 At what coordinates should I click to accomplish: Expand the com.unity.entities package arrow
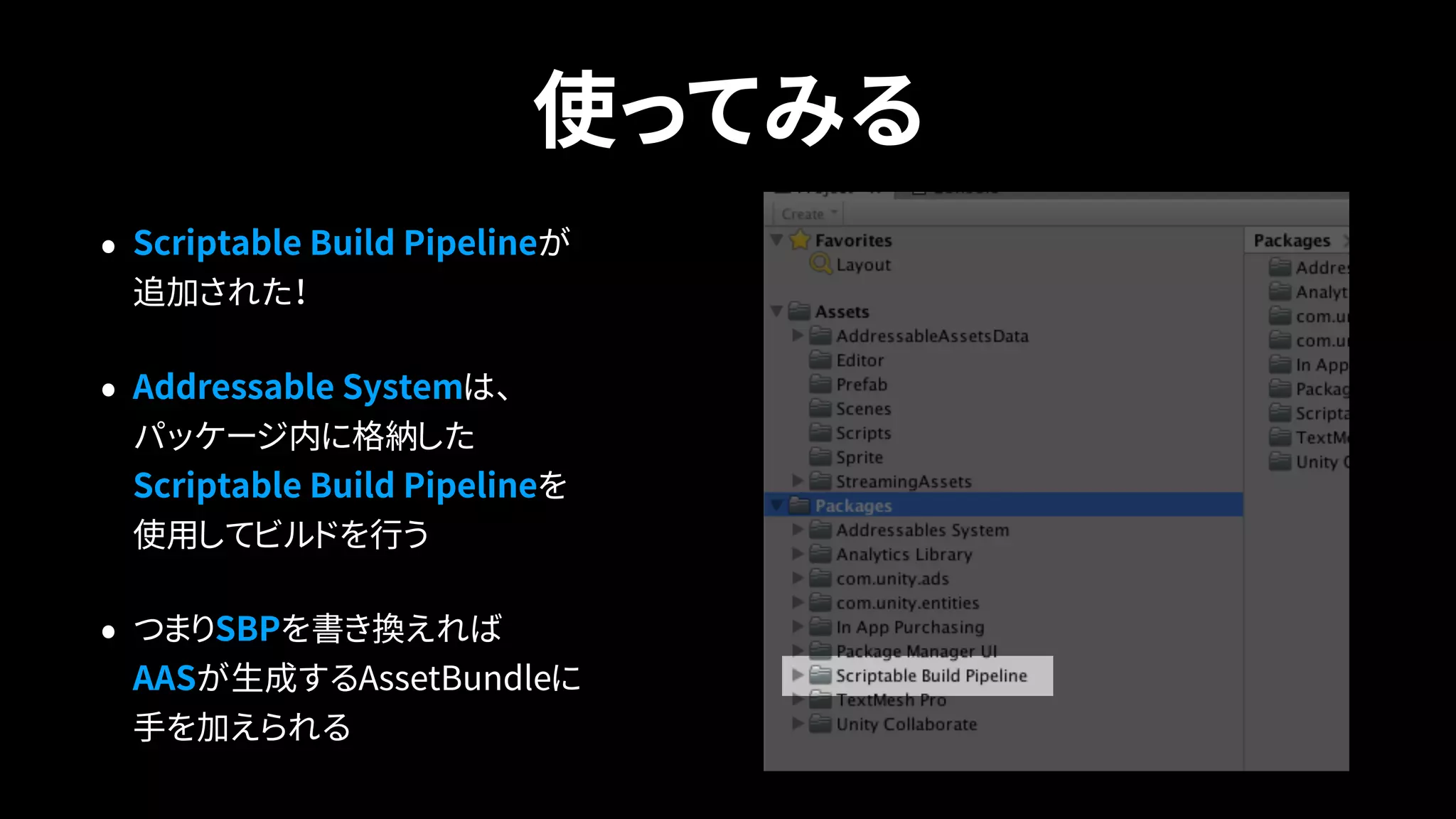pos(798,602)
